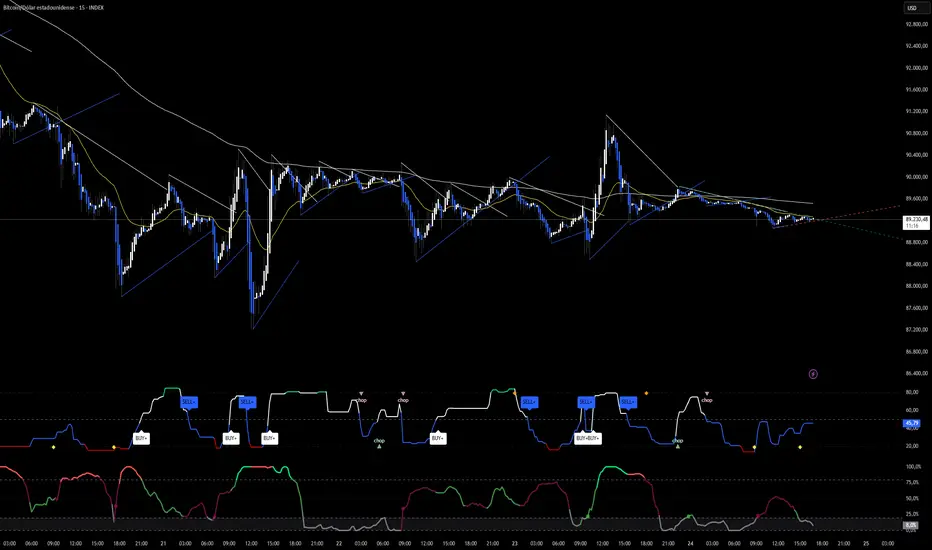This screenshot has height=550, width=932.
Task: Click the date label 22 on time axis
Action: (x=339, y=543)
